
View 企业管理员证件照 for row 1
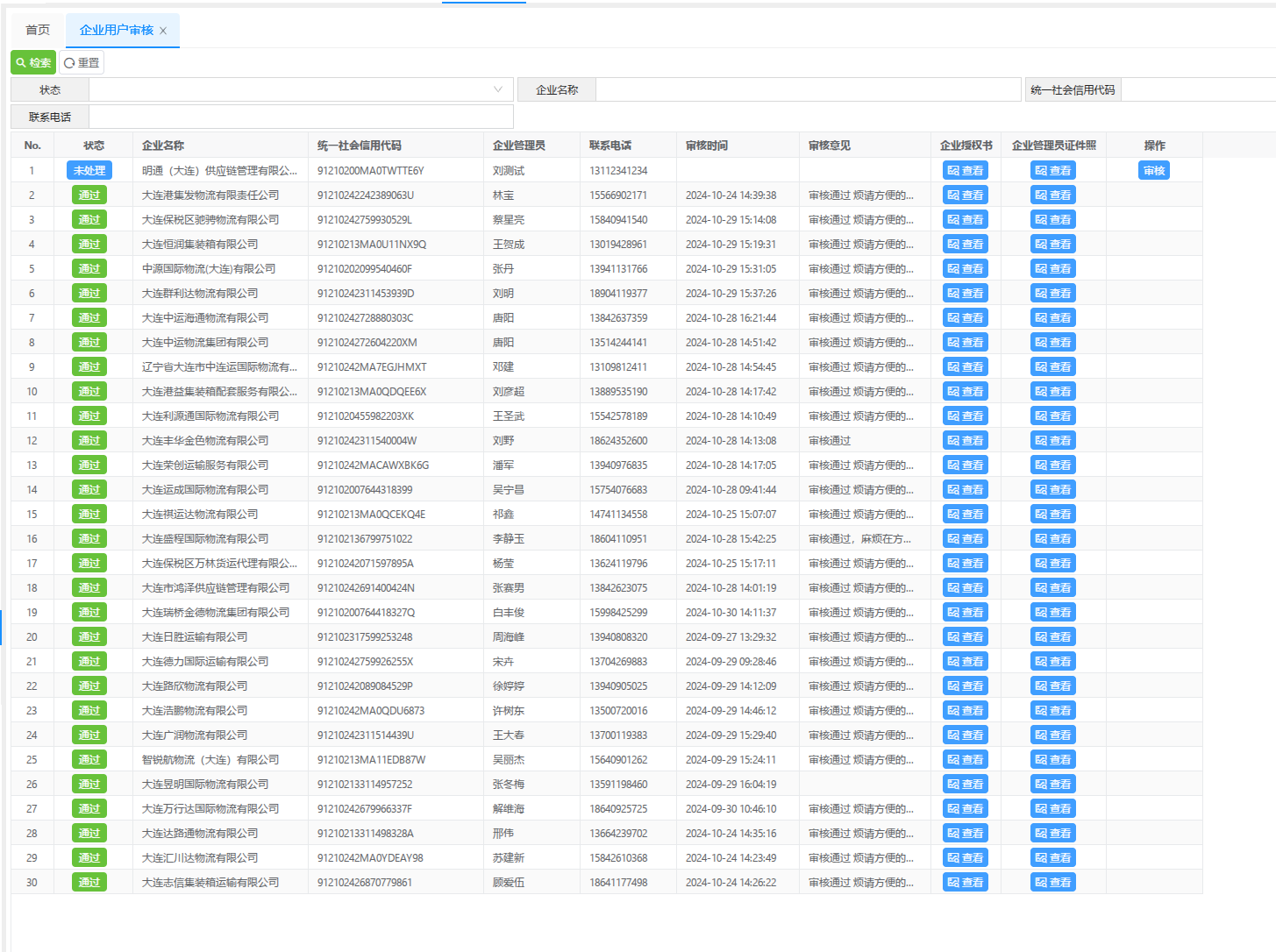pyautogui.click(x=1053, y=171)
